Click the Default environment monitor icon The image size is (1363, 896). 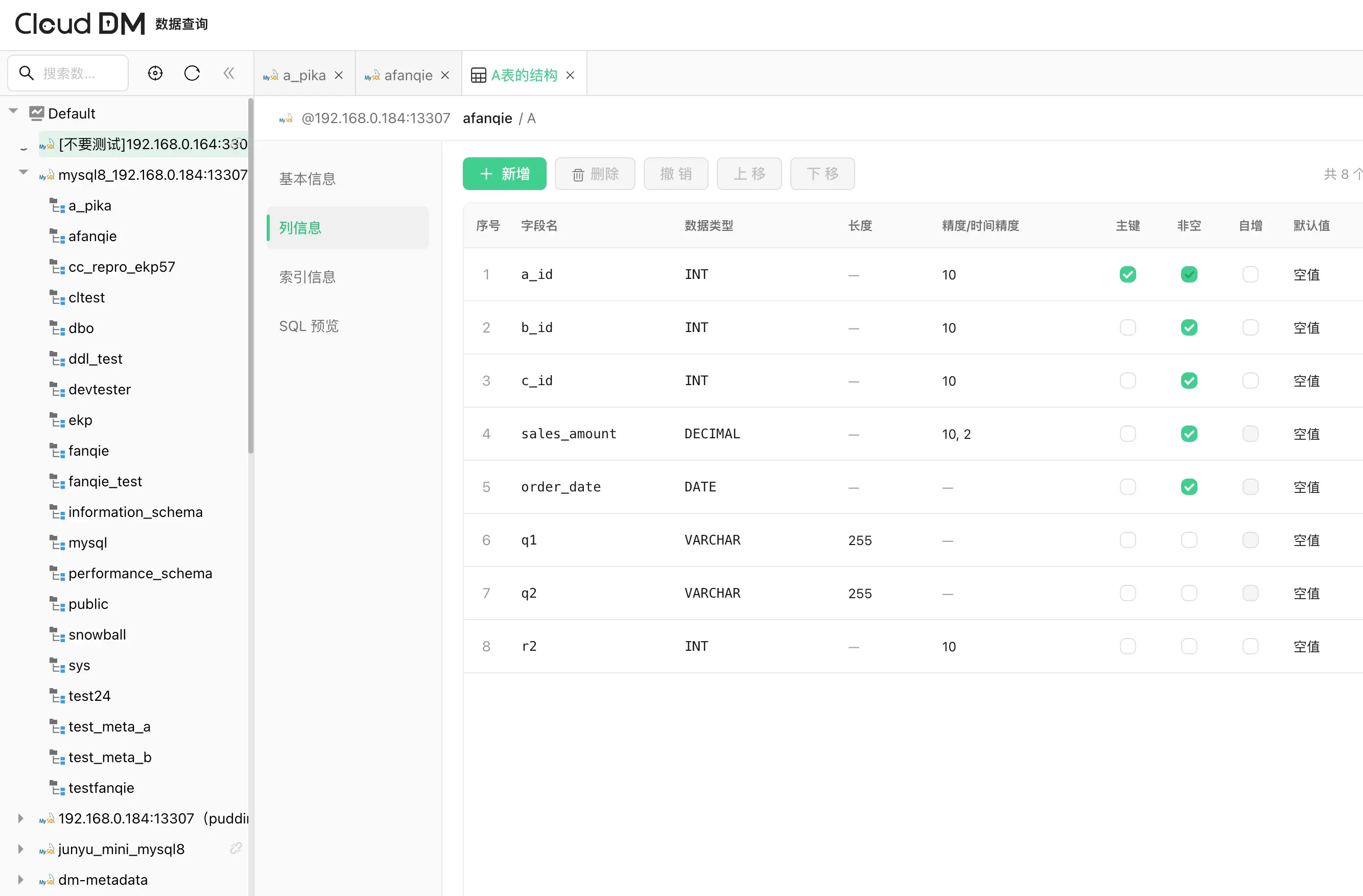pos(37,113)
